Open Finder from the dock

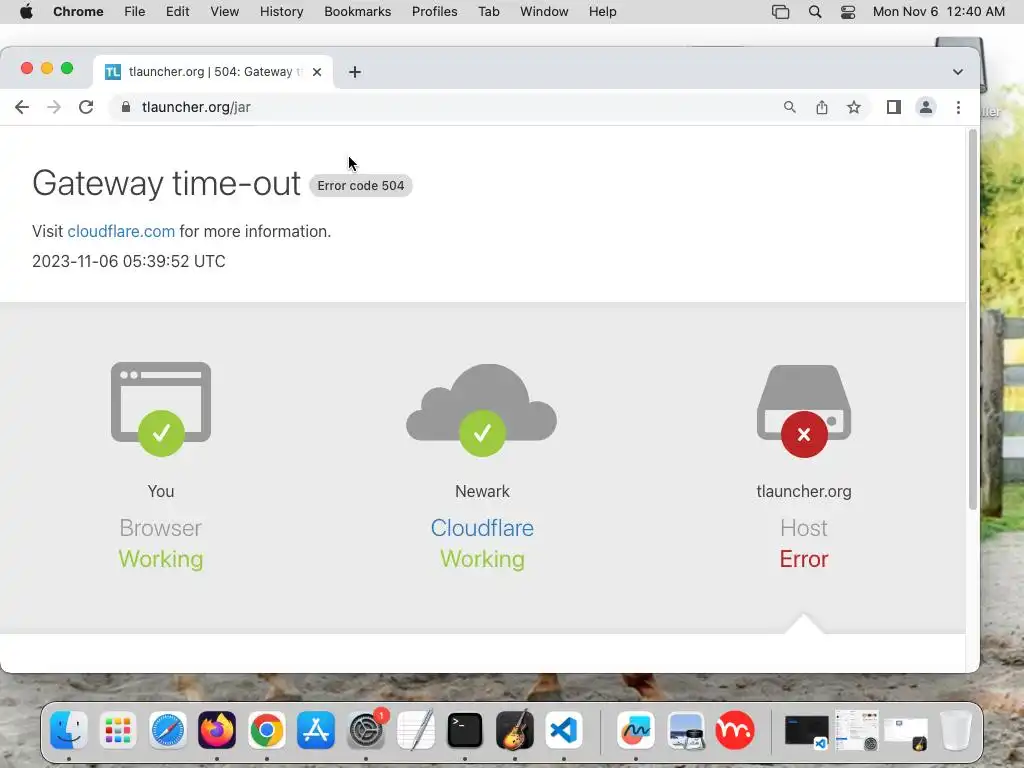69,730
